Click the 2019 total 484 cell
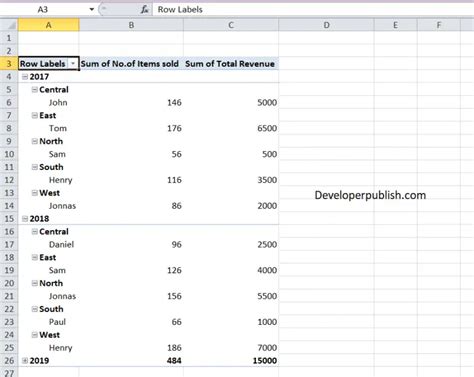 pos(131,361)
